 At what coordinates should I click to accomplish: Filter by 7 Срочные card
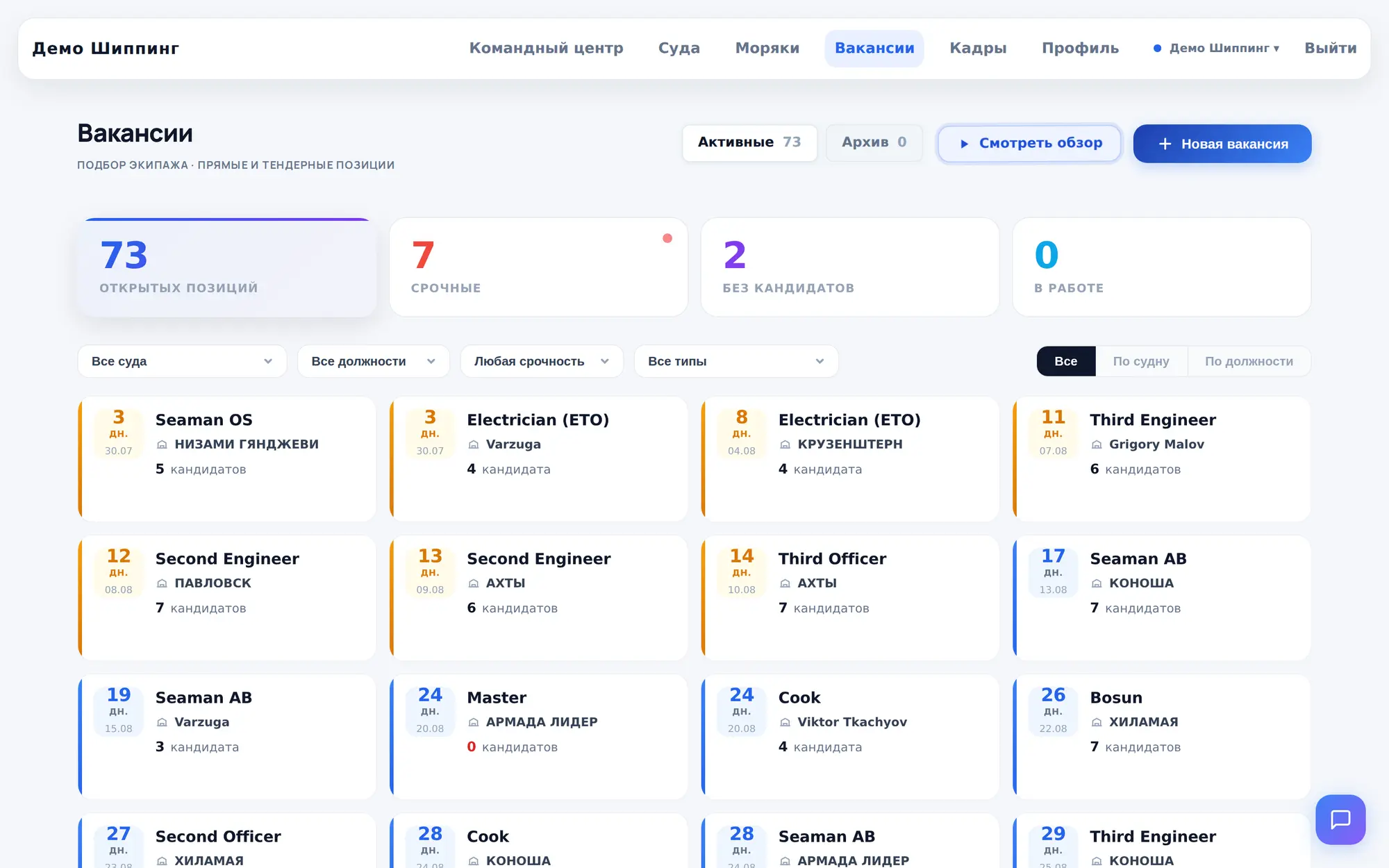[539, 267]
